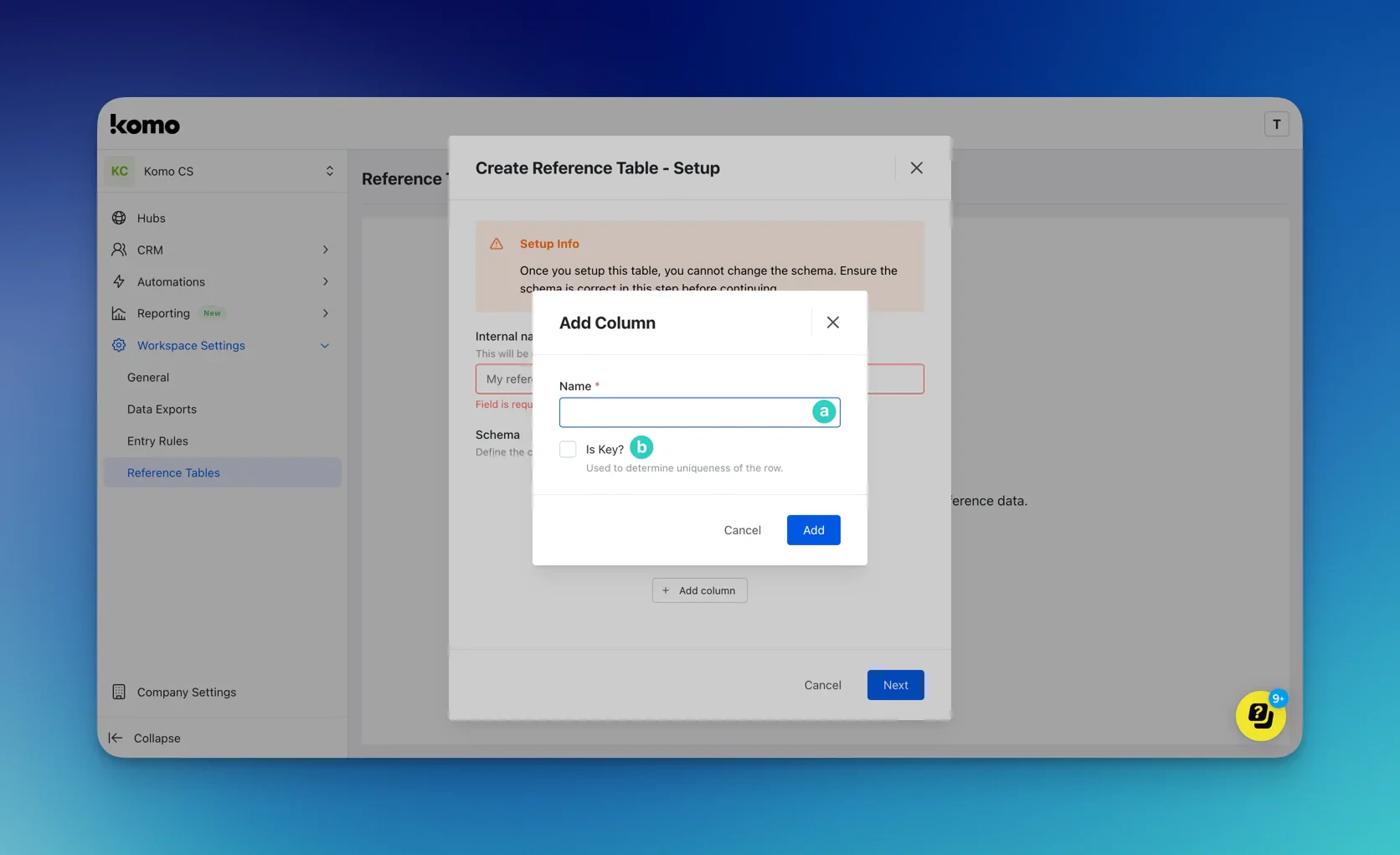This screenshot has height=855, width=1400.
Task: Click the Collapse label
Action: [x=157, y=738]
